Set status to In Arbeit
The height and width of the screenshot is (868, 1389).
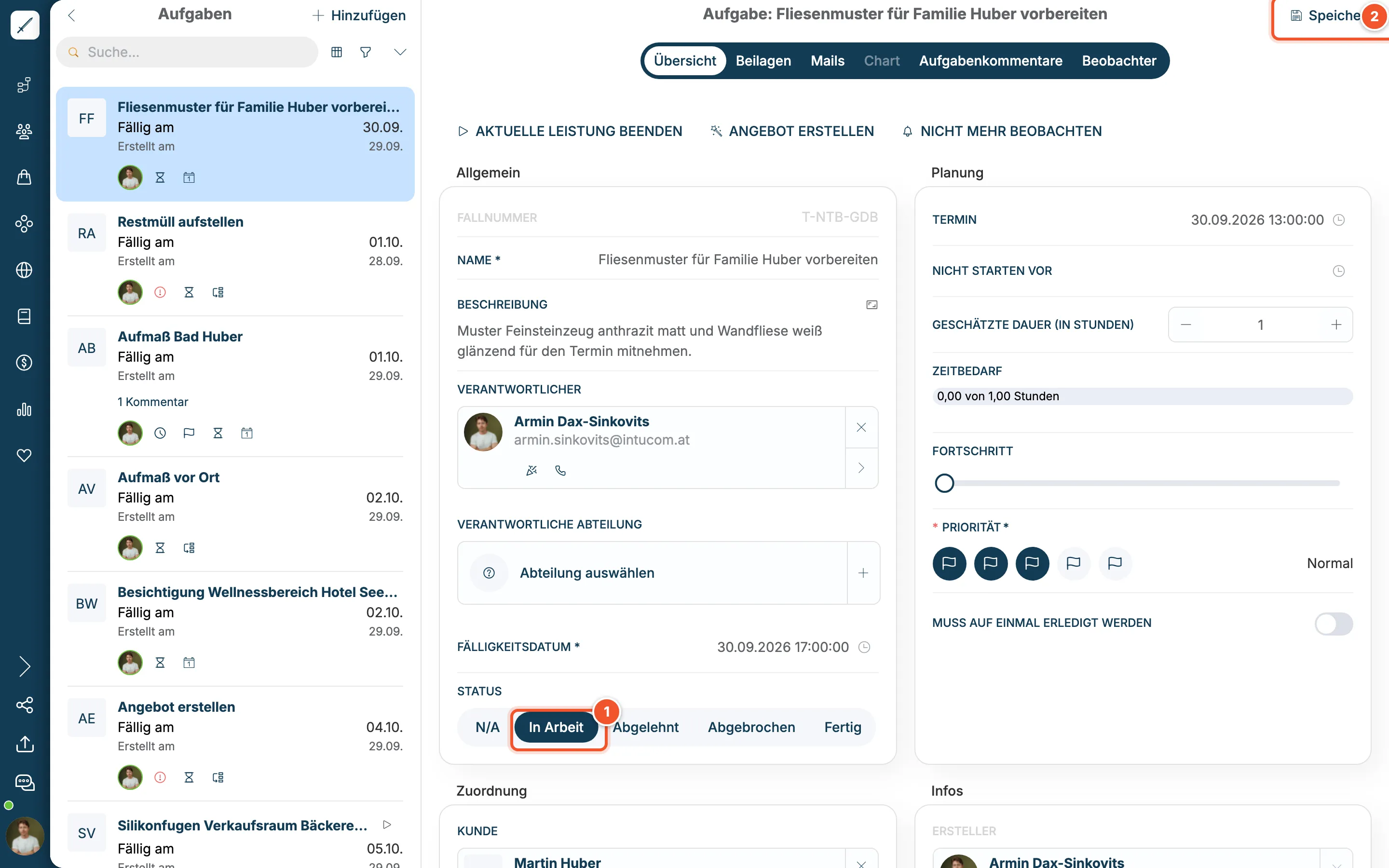click(556, 727)
